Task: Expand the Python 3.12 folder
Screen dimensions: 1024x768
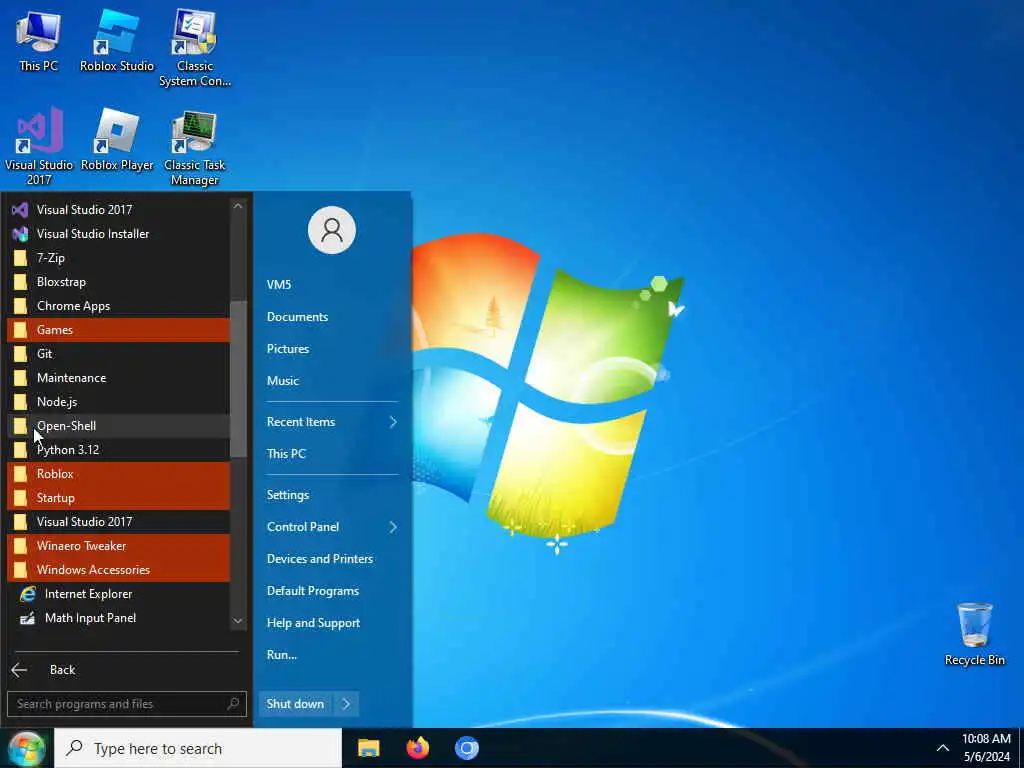Action: (x=118, y=450)
